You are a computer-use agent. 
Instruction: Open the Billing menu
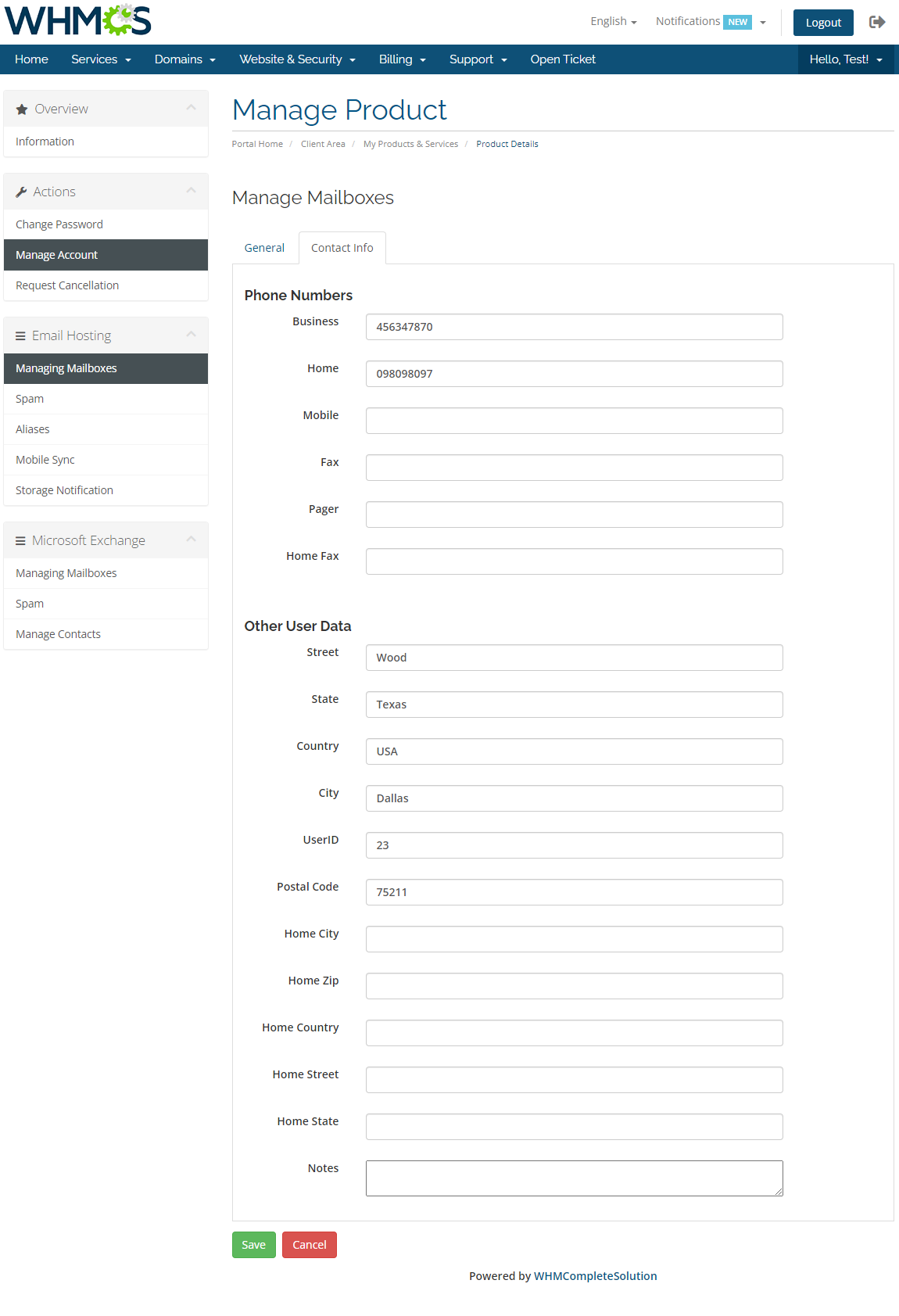(402, 59)
